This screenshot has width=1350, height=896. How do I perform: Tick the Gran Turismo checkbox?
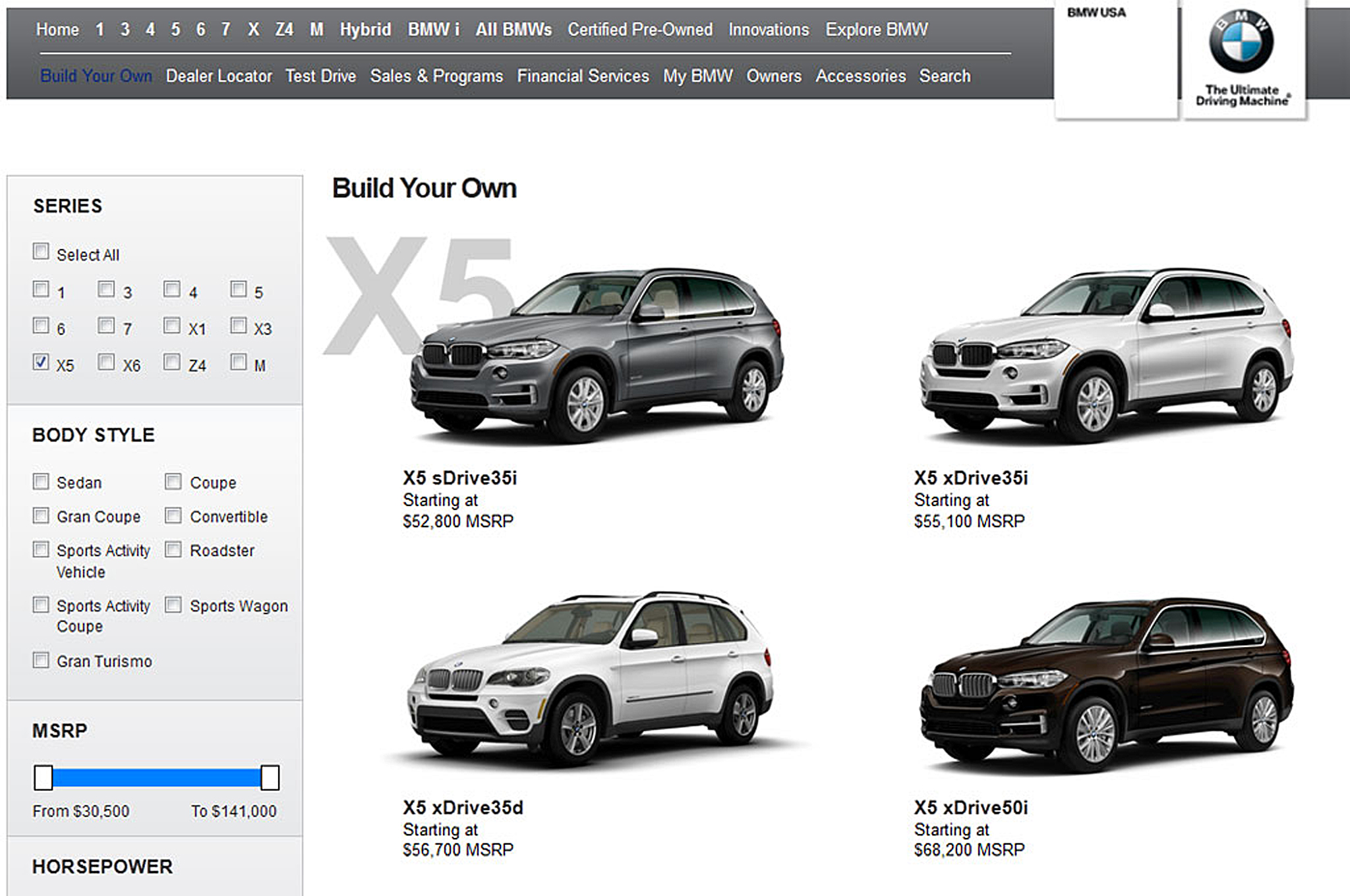tap(41, 660)
